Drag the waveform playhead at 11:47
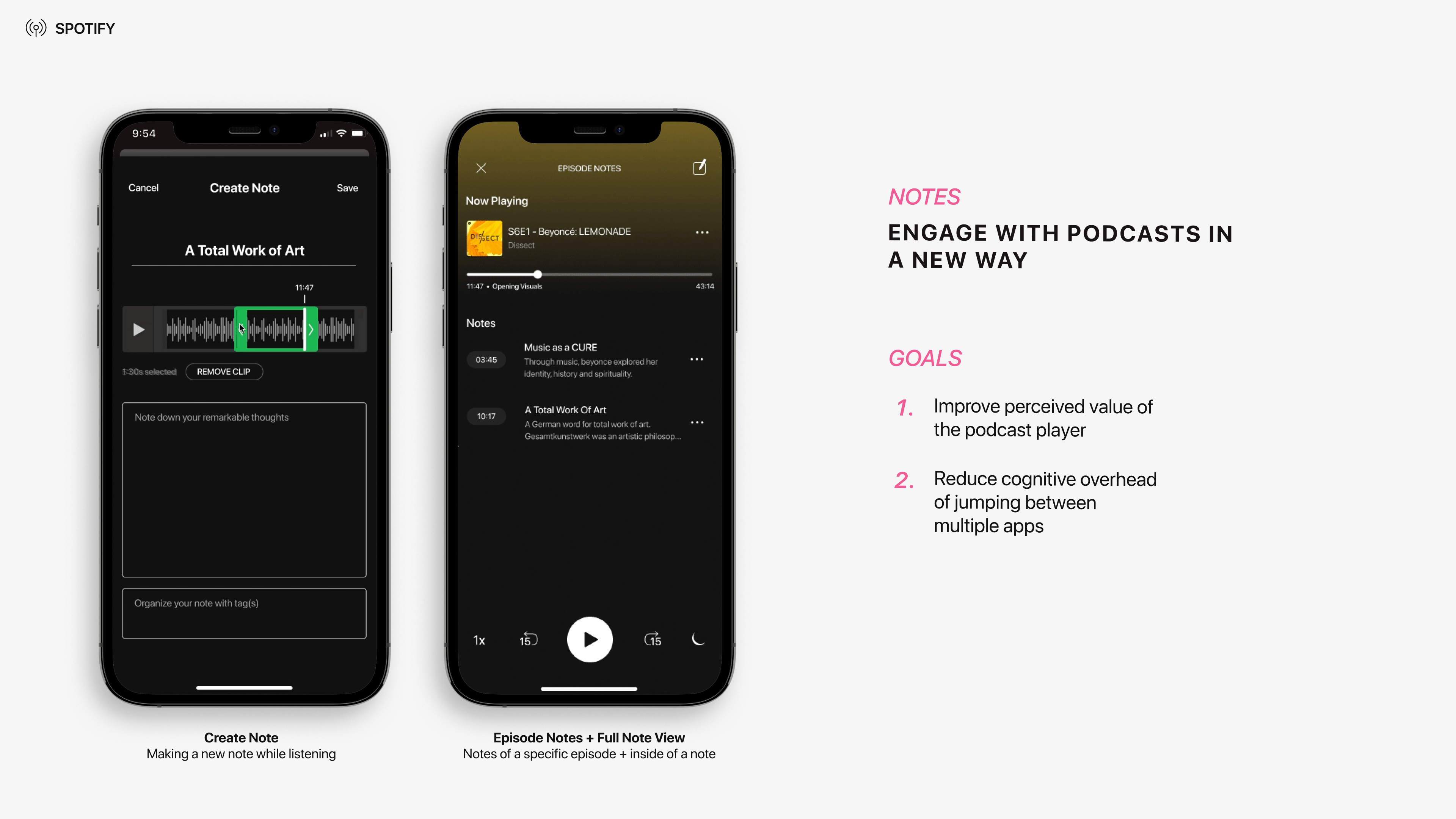 pos(304,329)
